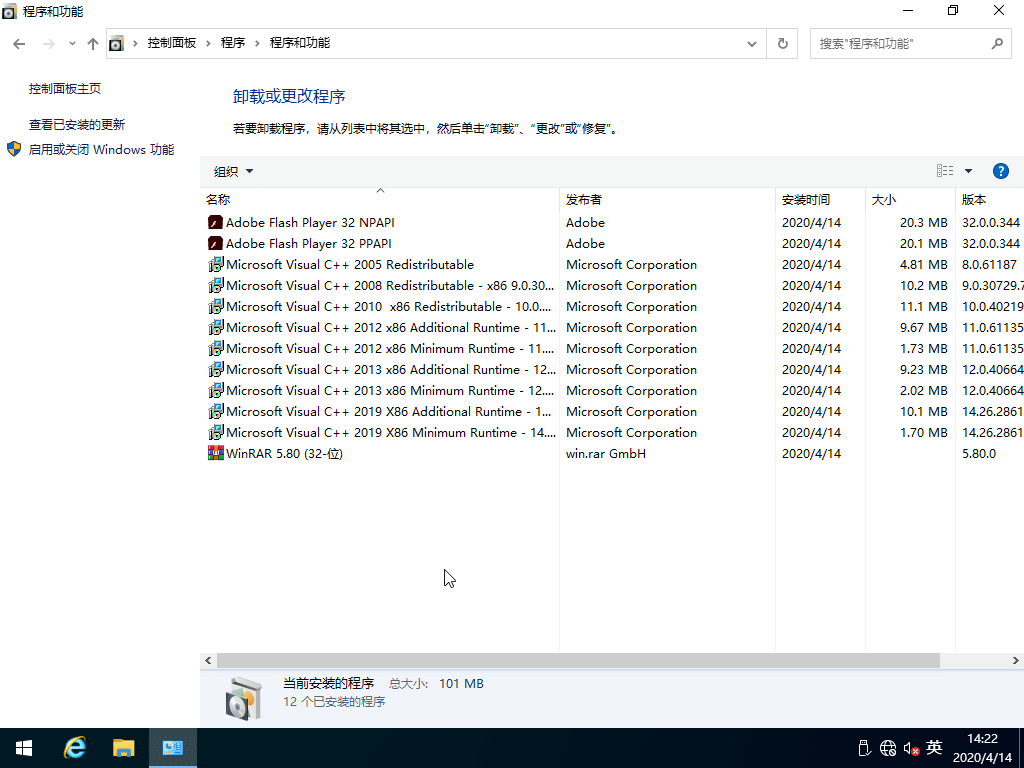The height and width of the screenshot is (768, 1024).
Task: Click the horizontal scrollbar thumb
Action: (x=578, y=660)
